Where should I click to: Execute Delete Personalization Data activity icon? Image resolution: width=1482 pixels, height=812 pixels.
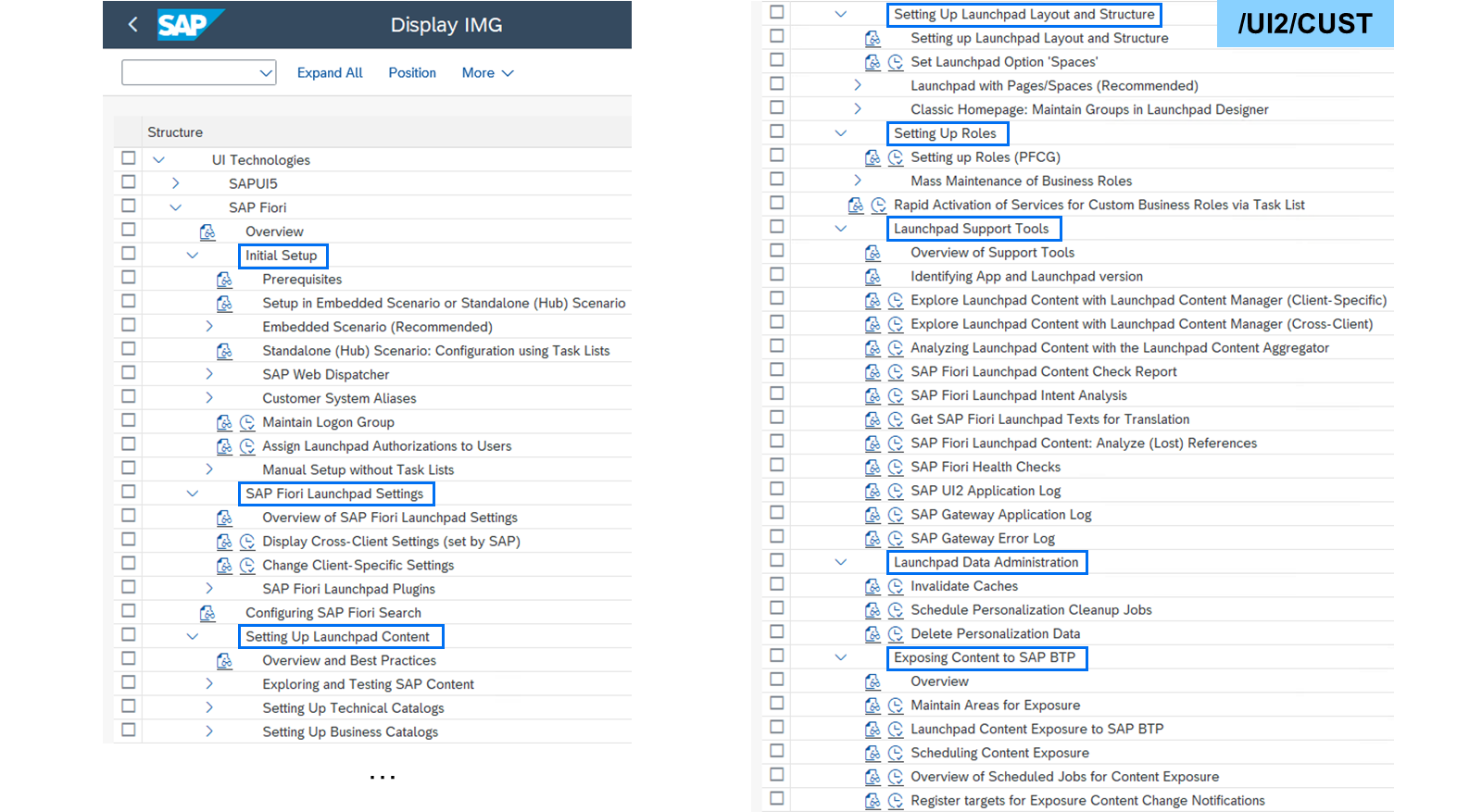click(896, 634)
